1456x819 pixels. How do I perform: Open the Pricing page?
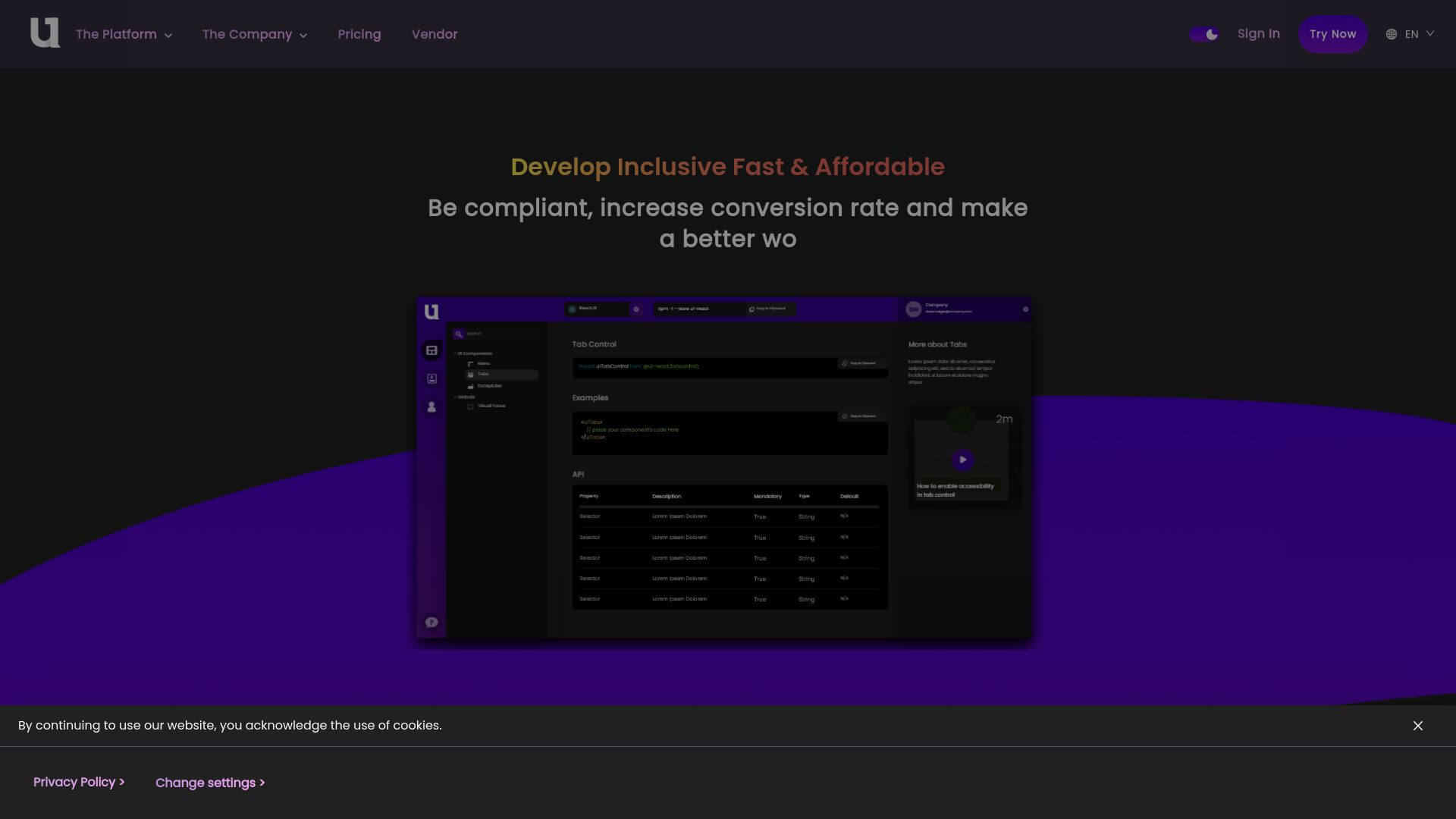[x=359, y=34]
